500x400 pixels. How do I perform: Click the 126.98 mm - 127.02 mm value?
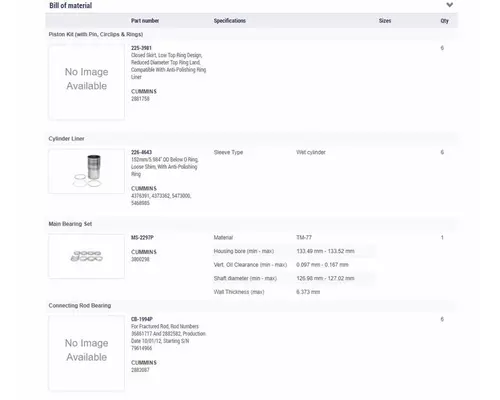(325, 278)
